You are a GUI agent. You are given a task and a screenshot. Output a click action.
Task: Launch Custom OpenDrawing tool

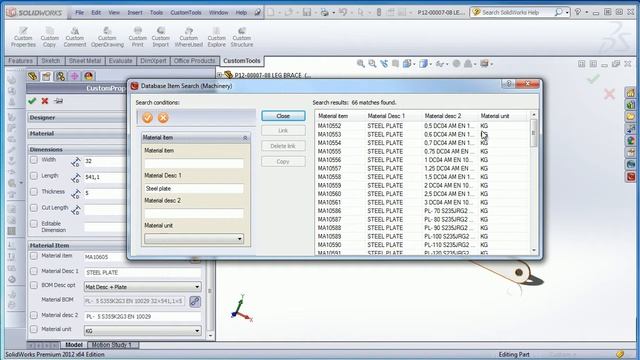pyautogui.click(x=107, y=37)
